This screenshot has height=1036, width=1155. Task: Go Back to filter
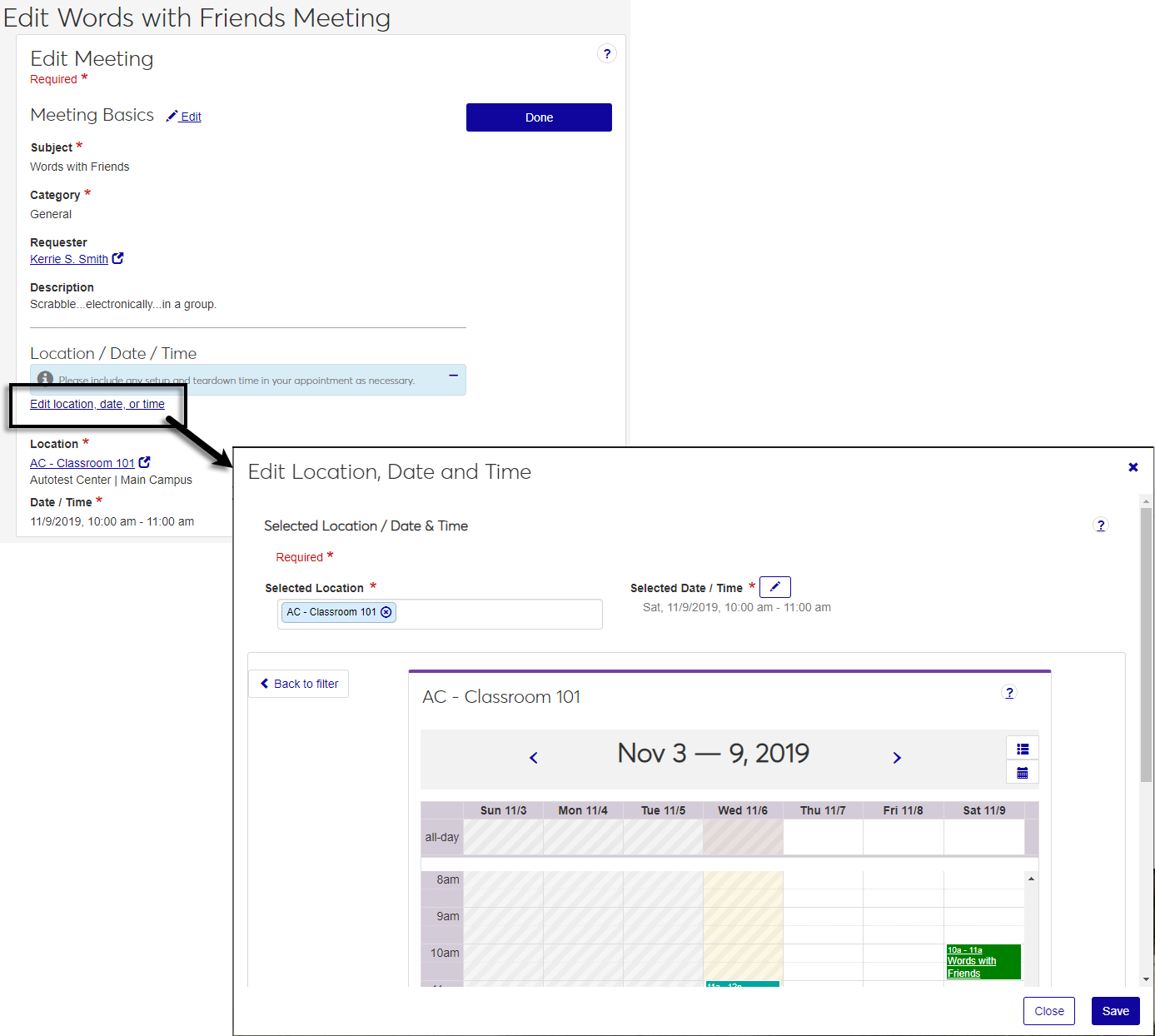point(299,684)
